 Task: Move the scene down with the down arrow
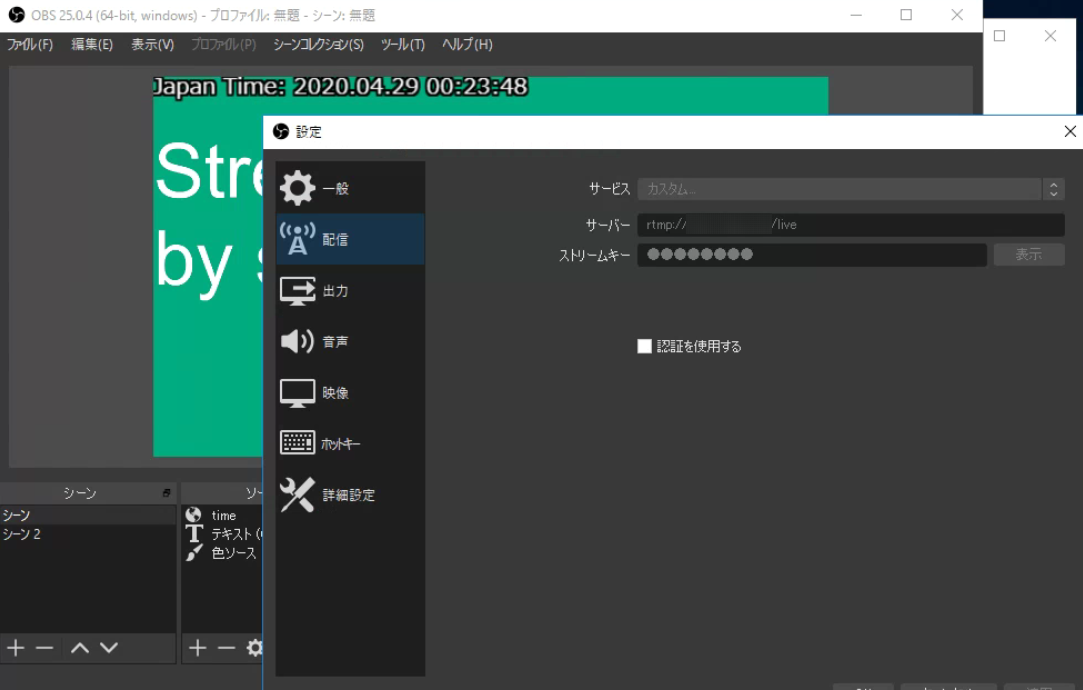109,648
